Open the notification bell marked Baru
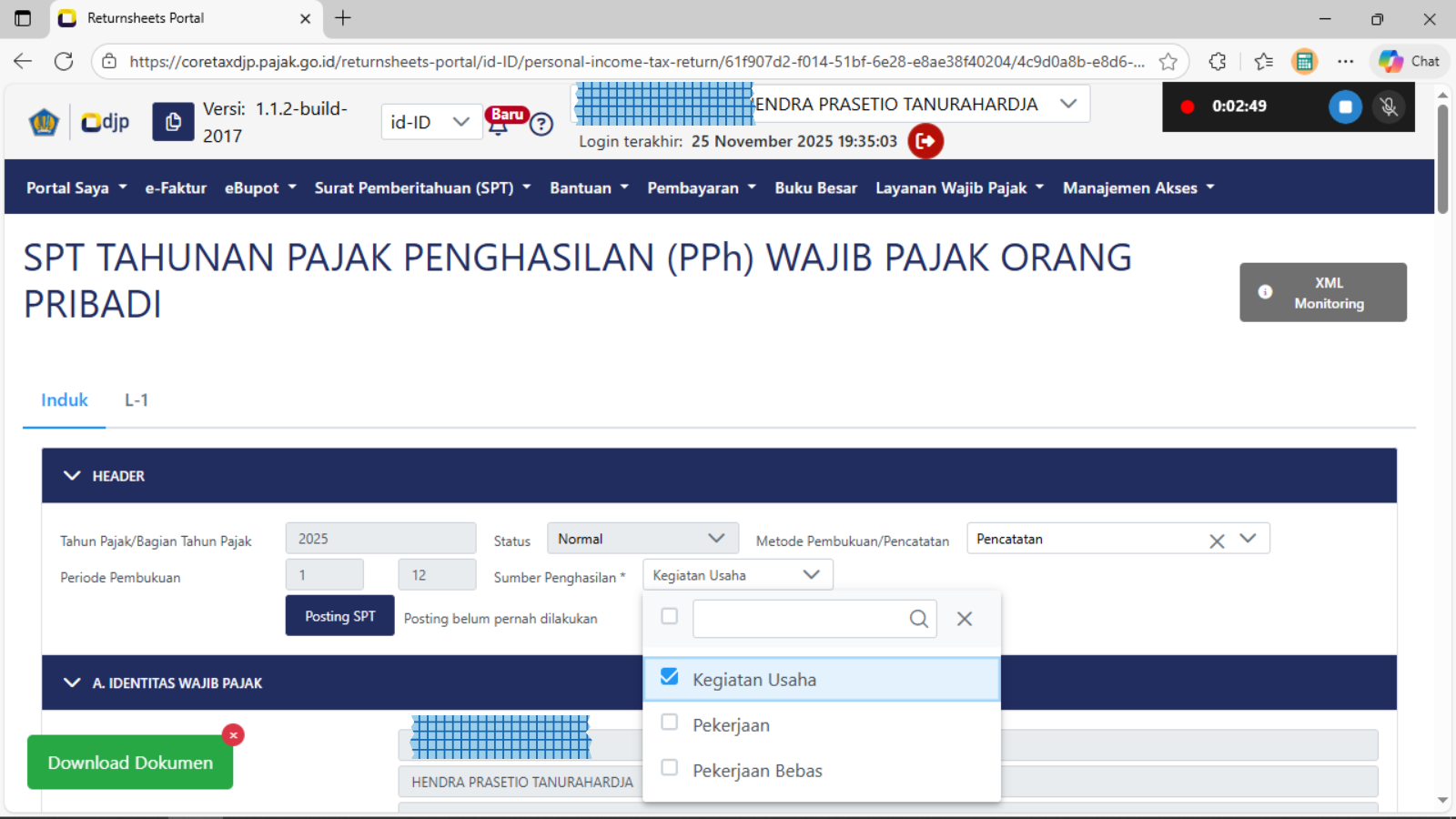Viewport: 1456px width, 819px height. (498, 126)
